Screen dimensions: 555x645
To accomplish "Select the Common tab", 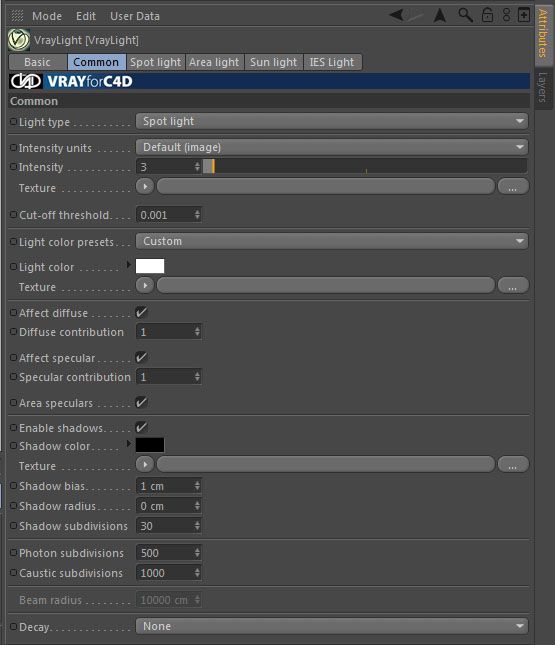I will coord(96,62).
